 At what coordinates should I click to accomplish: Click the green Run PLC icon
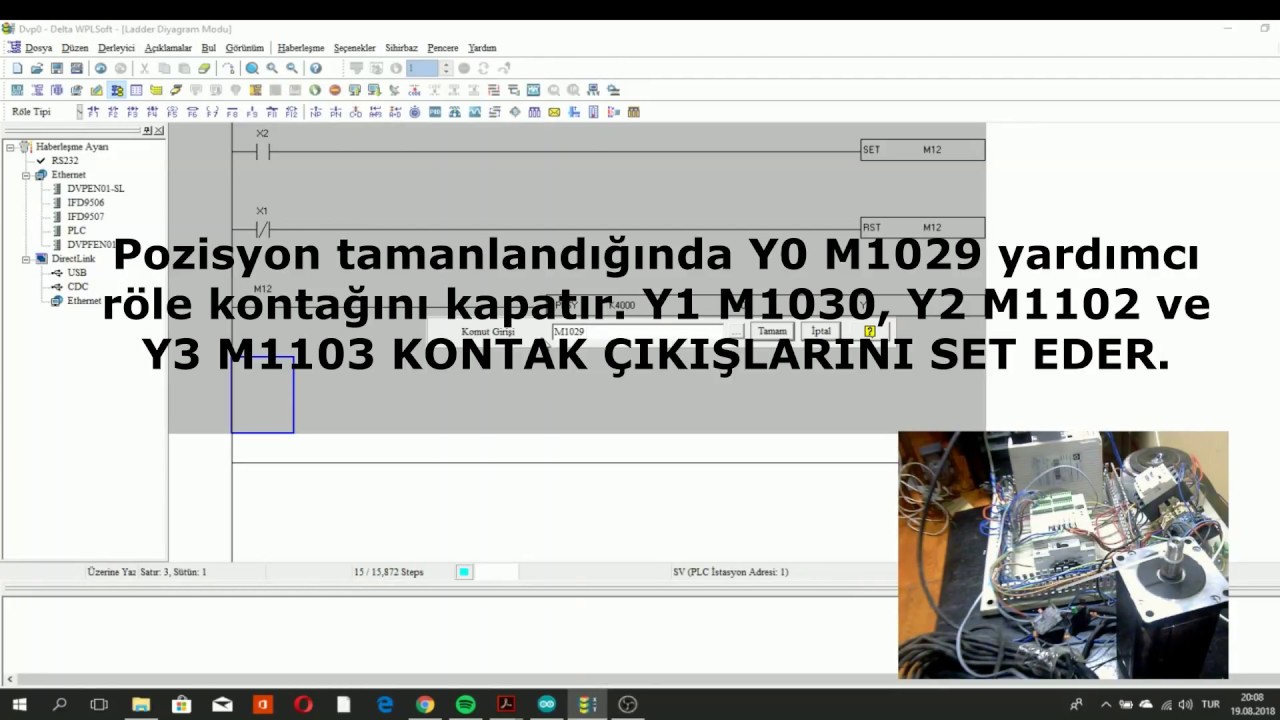[315, 90]
